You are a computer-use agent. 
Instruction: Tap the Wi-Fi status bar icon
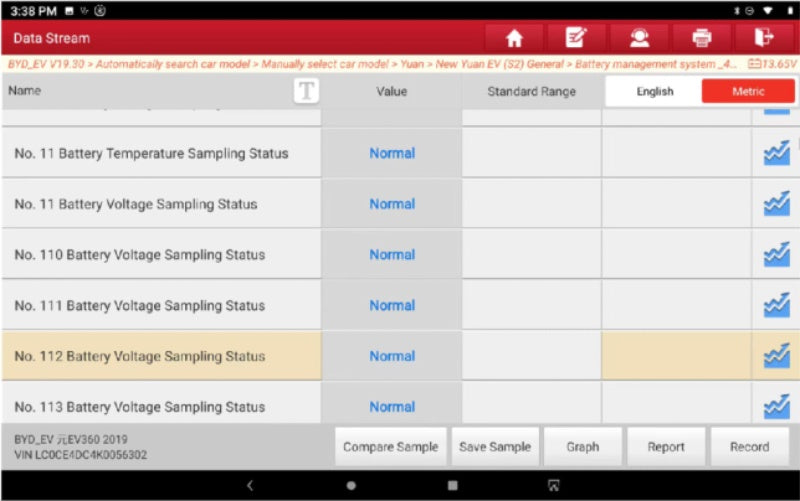coord(767,11)
